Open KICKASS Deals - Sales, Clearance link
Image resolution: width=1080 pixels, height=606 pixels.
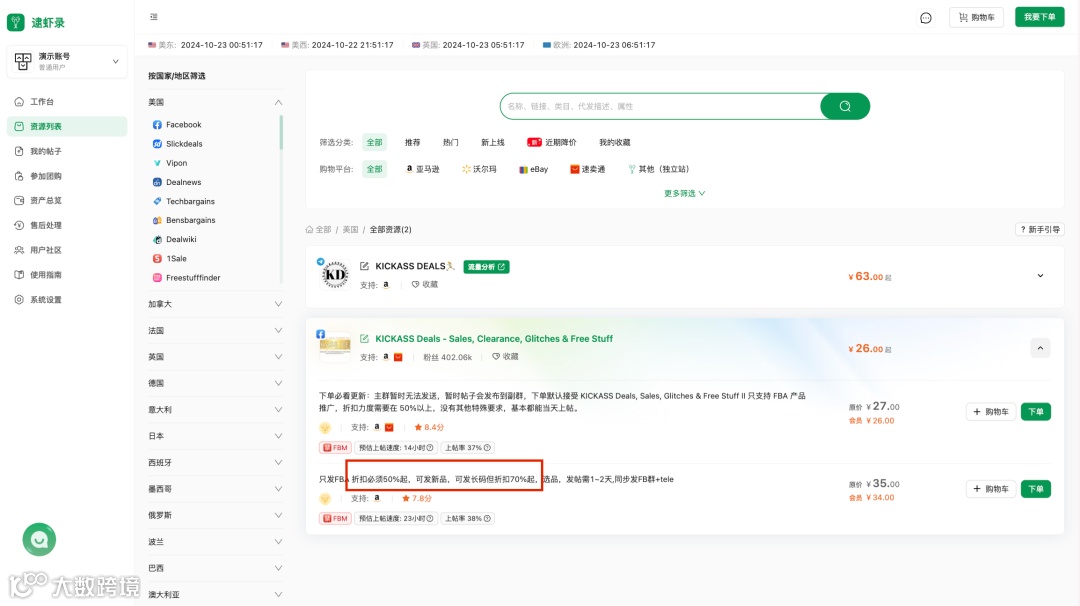[x=494, y=339]
